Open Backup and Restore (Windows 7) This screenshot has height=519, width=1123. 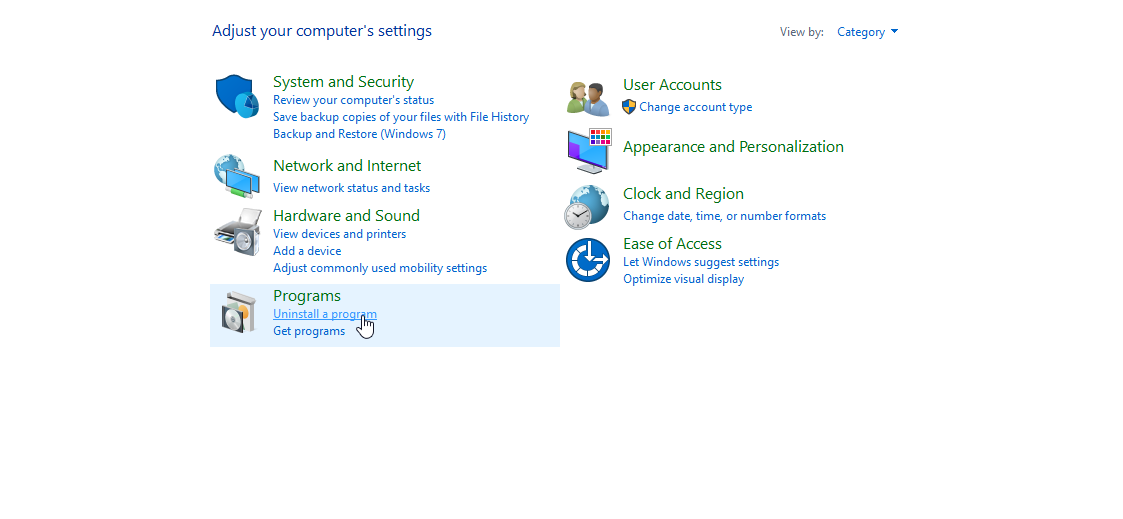click(x=359, y=134)
